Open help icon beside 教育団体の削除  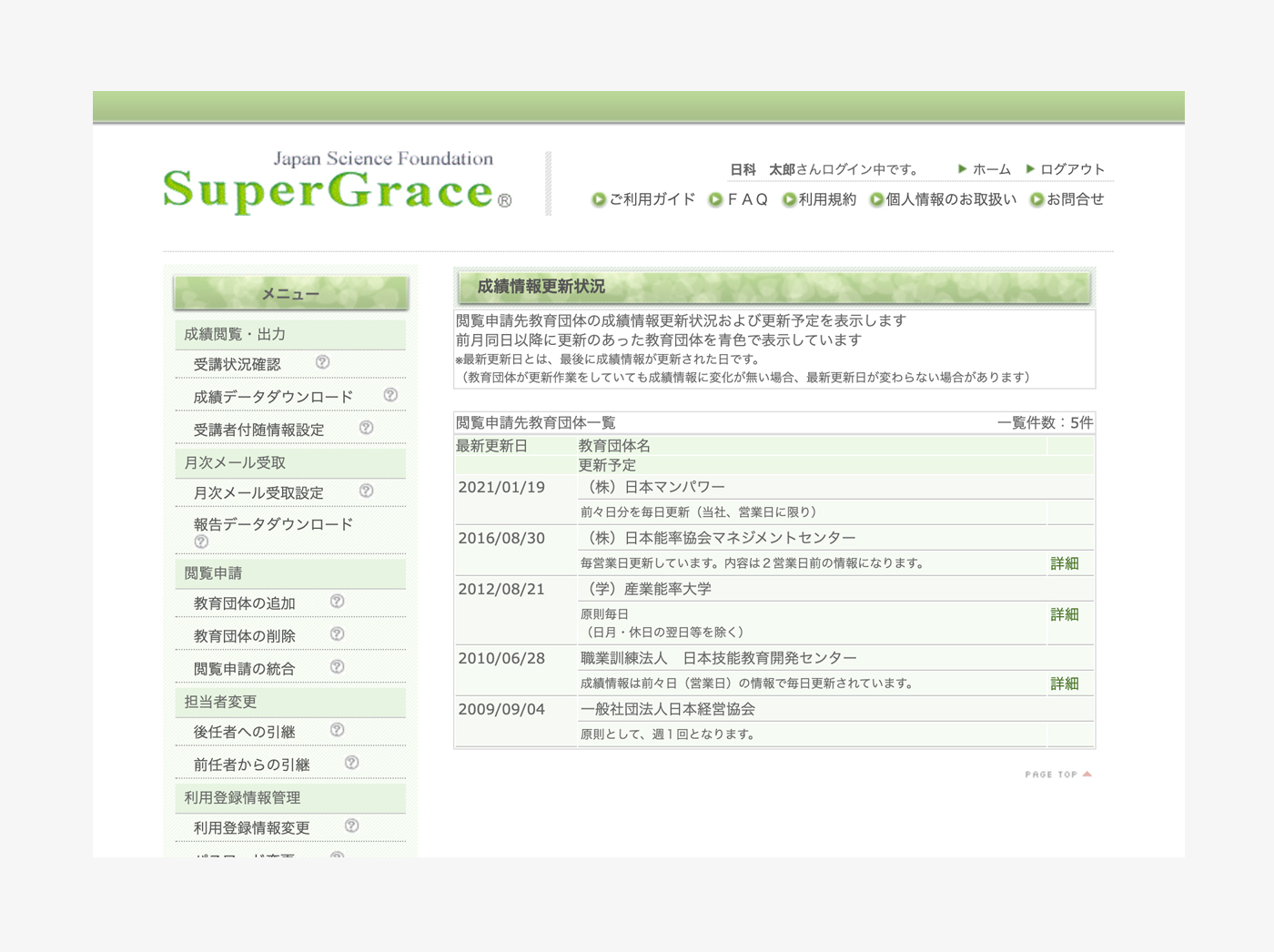[337, 634]
